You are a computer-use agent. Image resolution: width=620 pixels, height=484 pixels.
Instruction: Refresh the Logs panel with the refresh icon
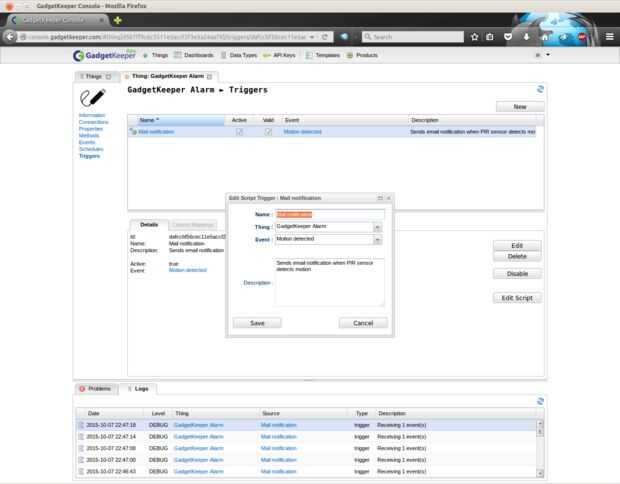pyautogui.click(x=540, y=401)
